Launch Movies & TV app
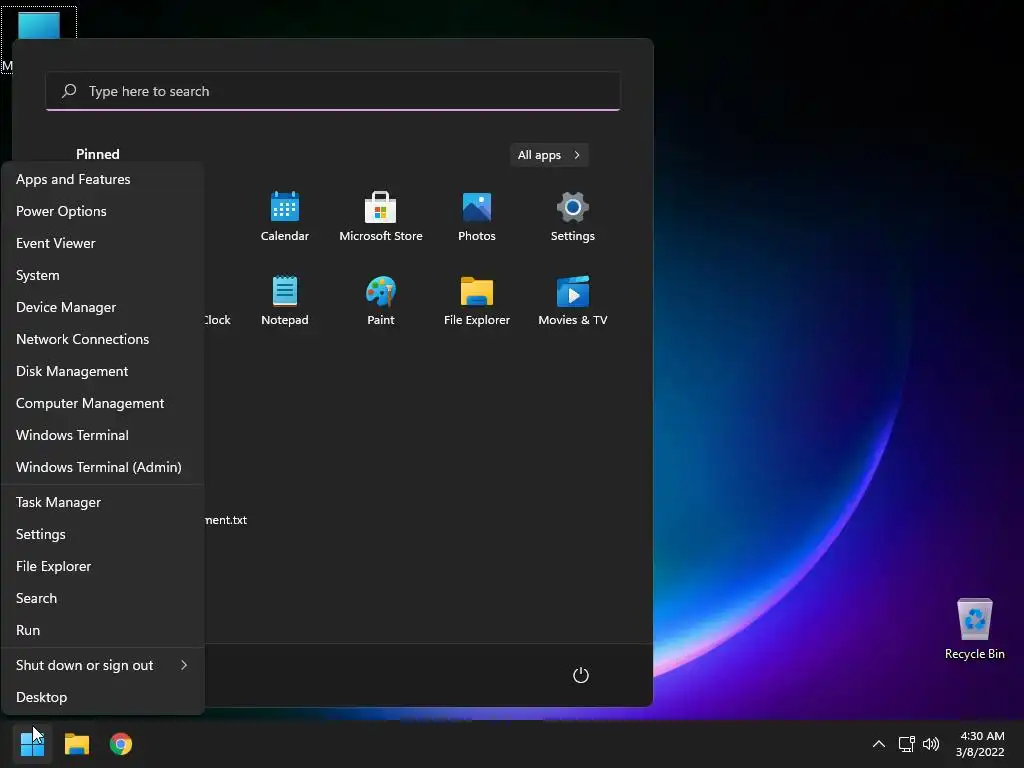This screenshot has width=1024, height=768. [x=573, y=291]
